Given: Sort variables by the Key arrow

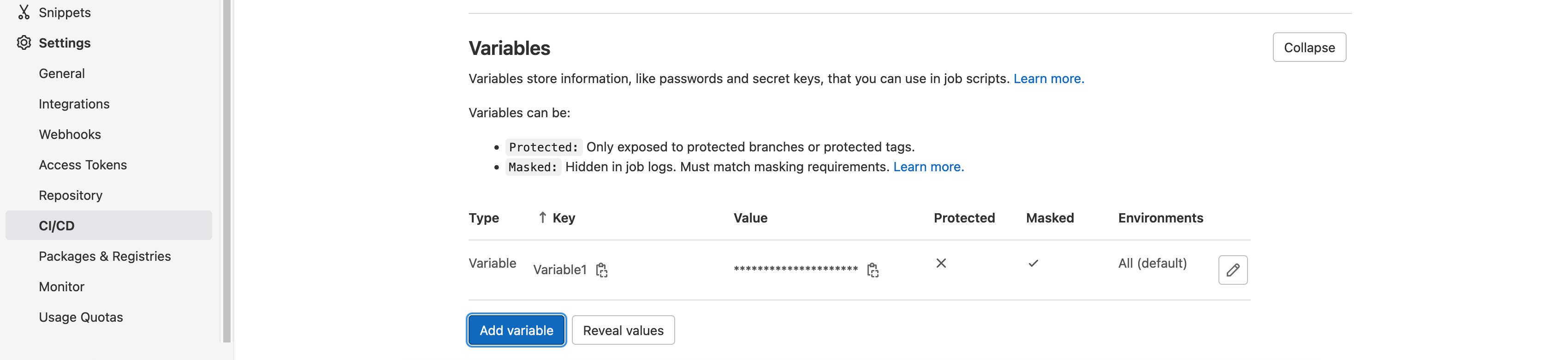Looking at the screenshot, I should click(x=542, y=217).
